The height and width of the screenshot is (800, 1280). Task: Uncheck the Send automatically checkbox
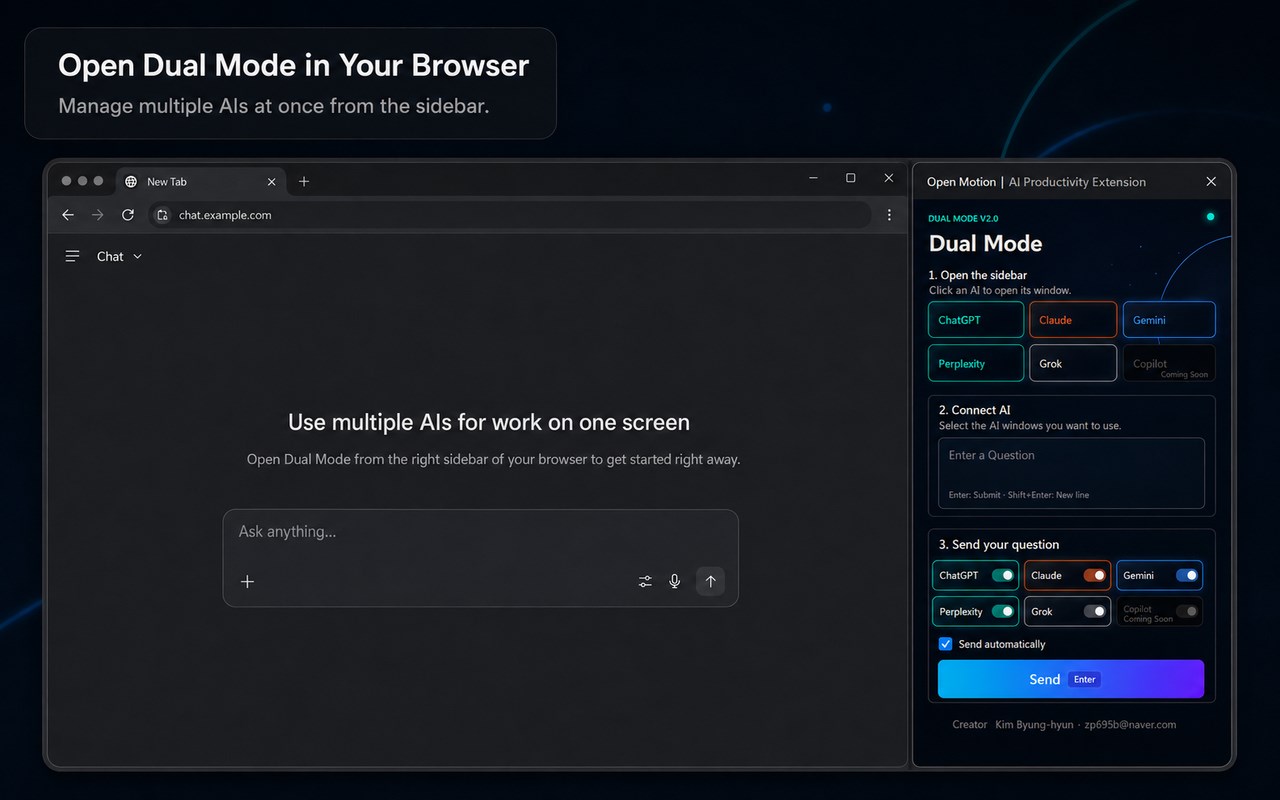click(x=946, y=644)
